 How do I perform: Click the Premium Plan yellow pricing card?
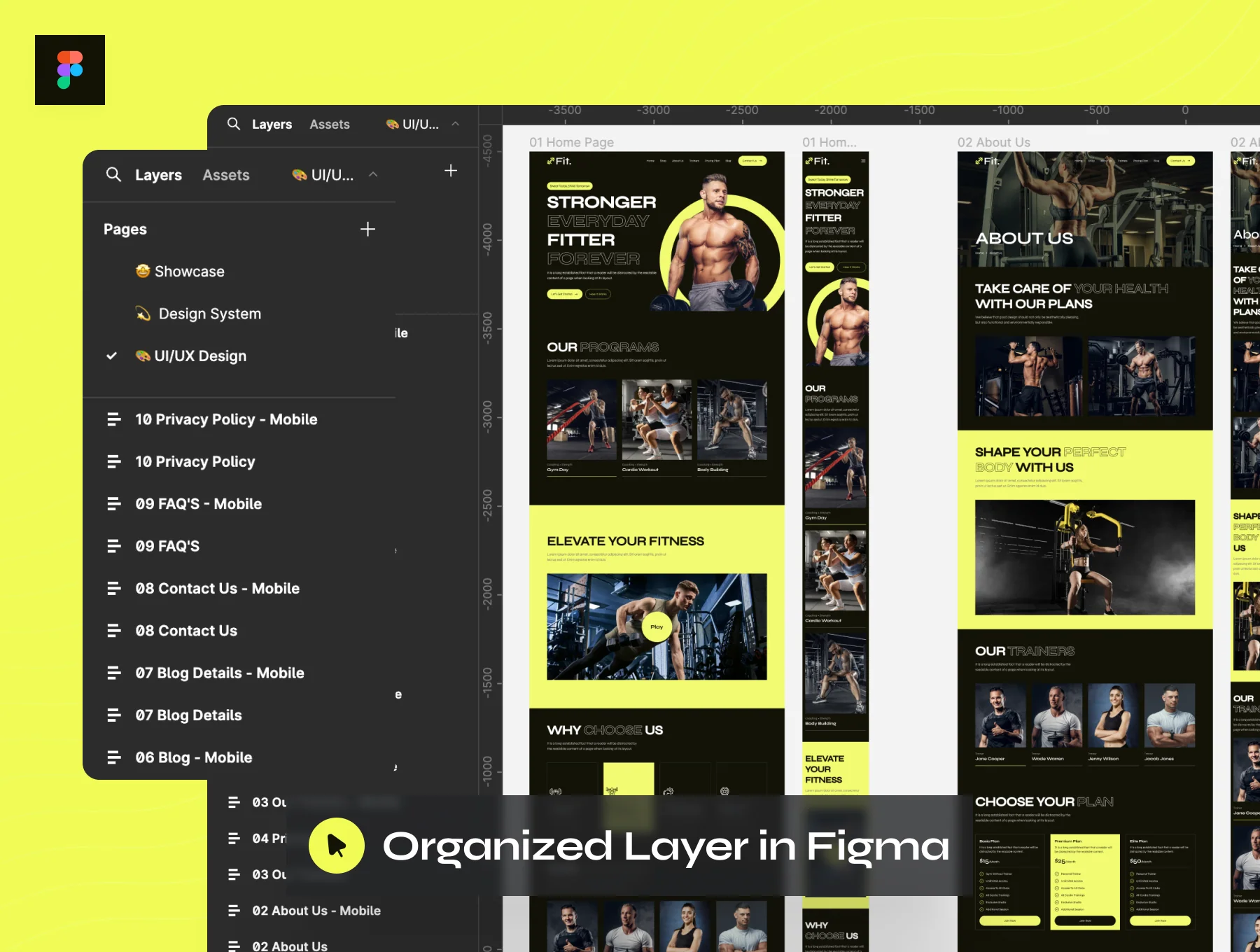click(1085, 881)
